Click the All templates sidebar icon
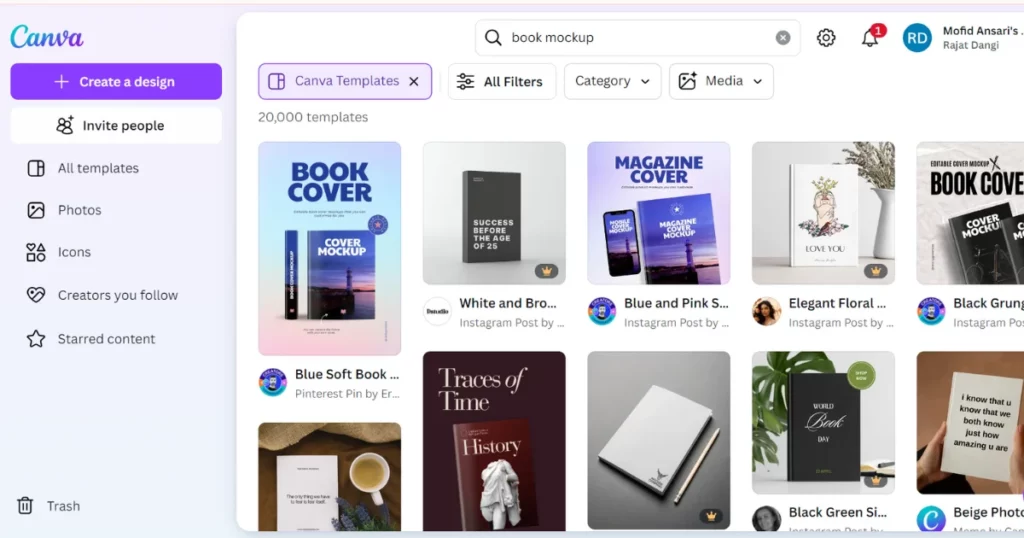The width and height of the screenshot is (1024, 538). click(x=36, y=168)
